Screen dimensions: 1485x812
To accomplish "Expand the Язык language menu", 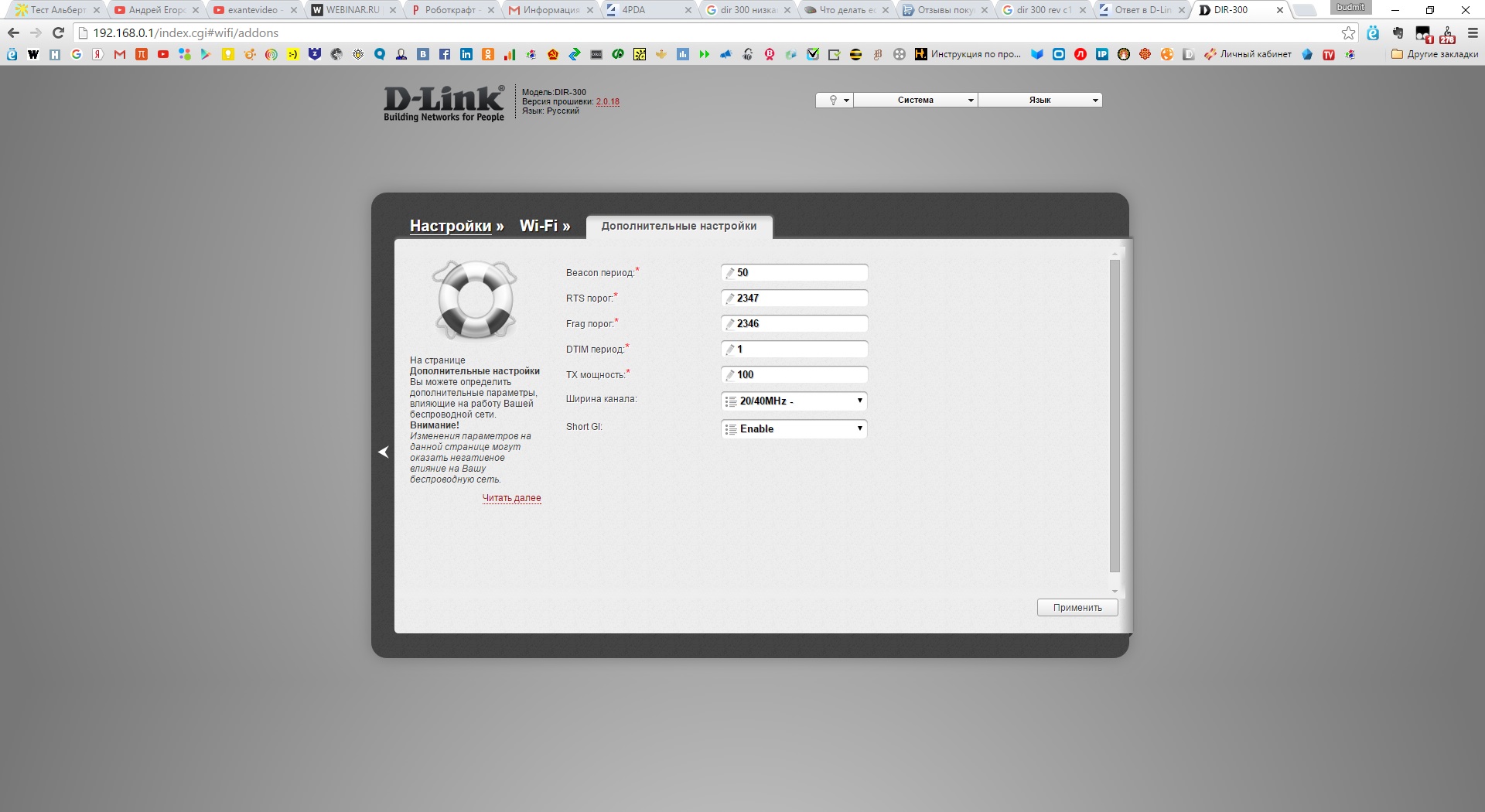I will click(1040, 100).
